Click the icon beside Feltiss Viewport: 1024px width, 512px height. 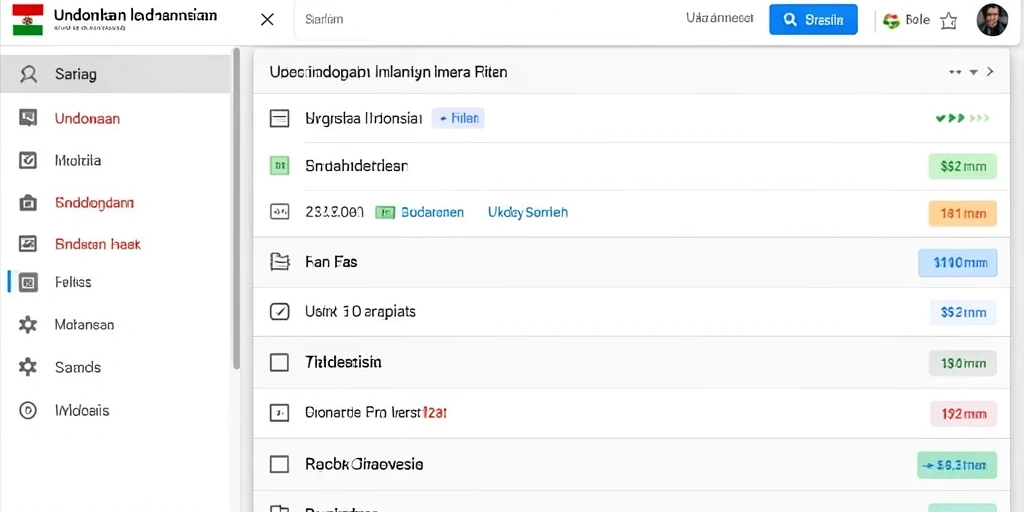tap(28, 283)
